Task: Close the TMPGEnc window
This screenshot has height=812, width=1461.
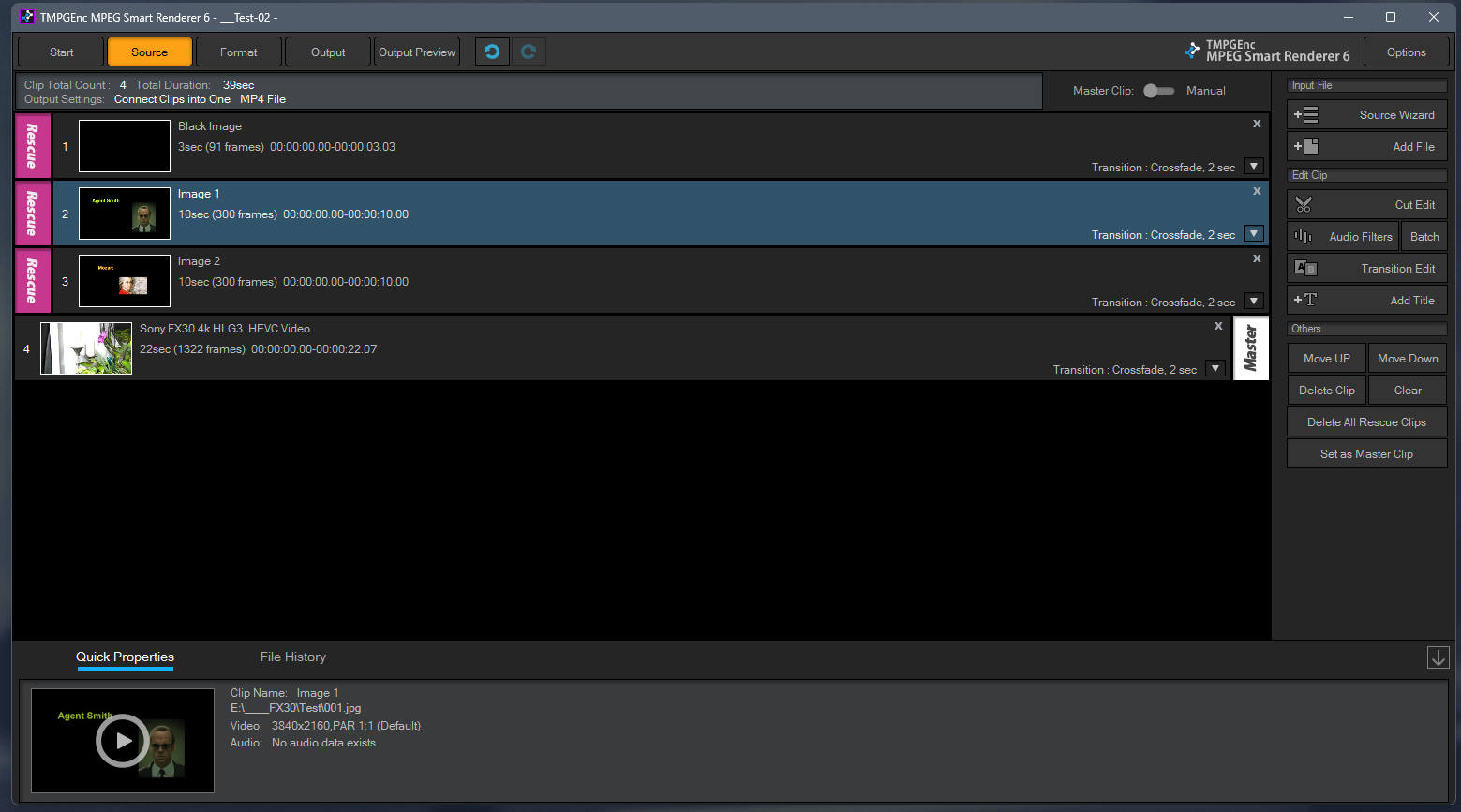Action: point(1434,17)
